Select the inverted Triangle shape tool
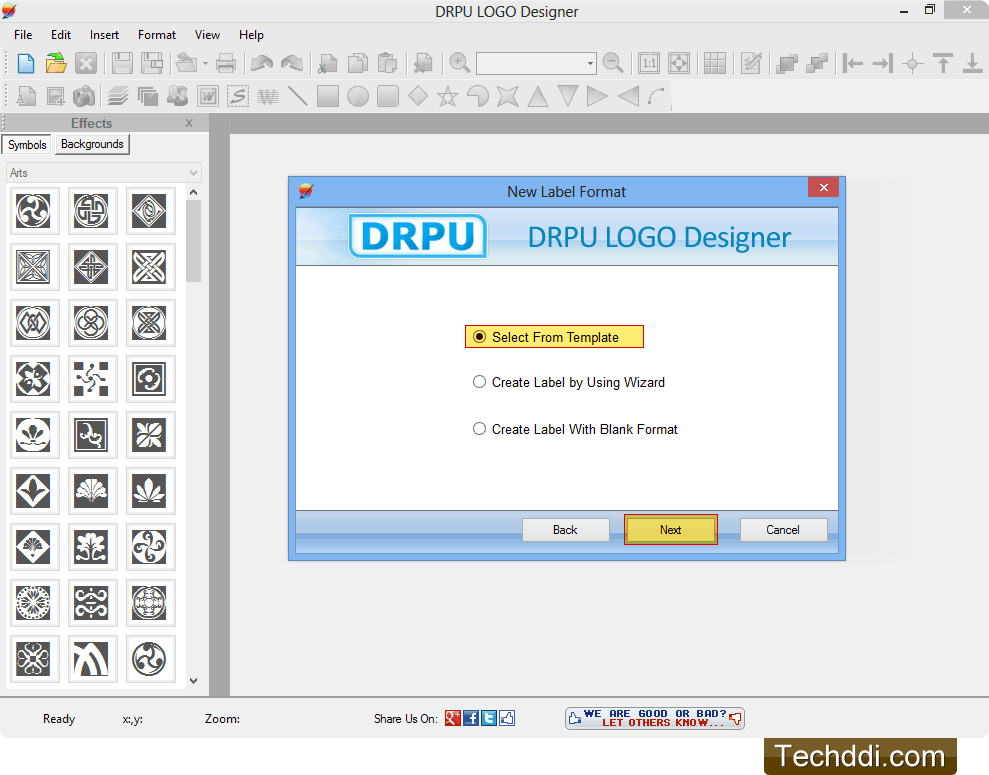This screenshot has height=775, width=989. tap(568, 96)
